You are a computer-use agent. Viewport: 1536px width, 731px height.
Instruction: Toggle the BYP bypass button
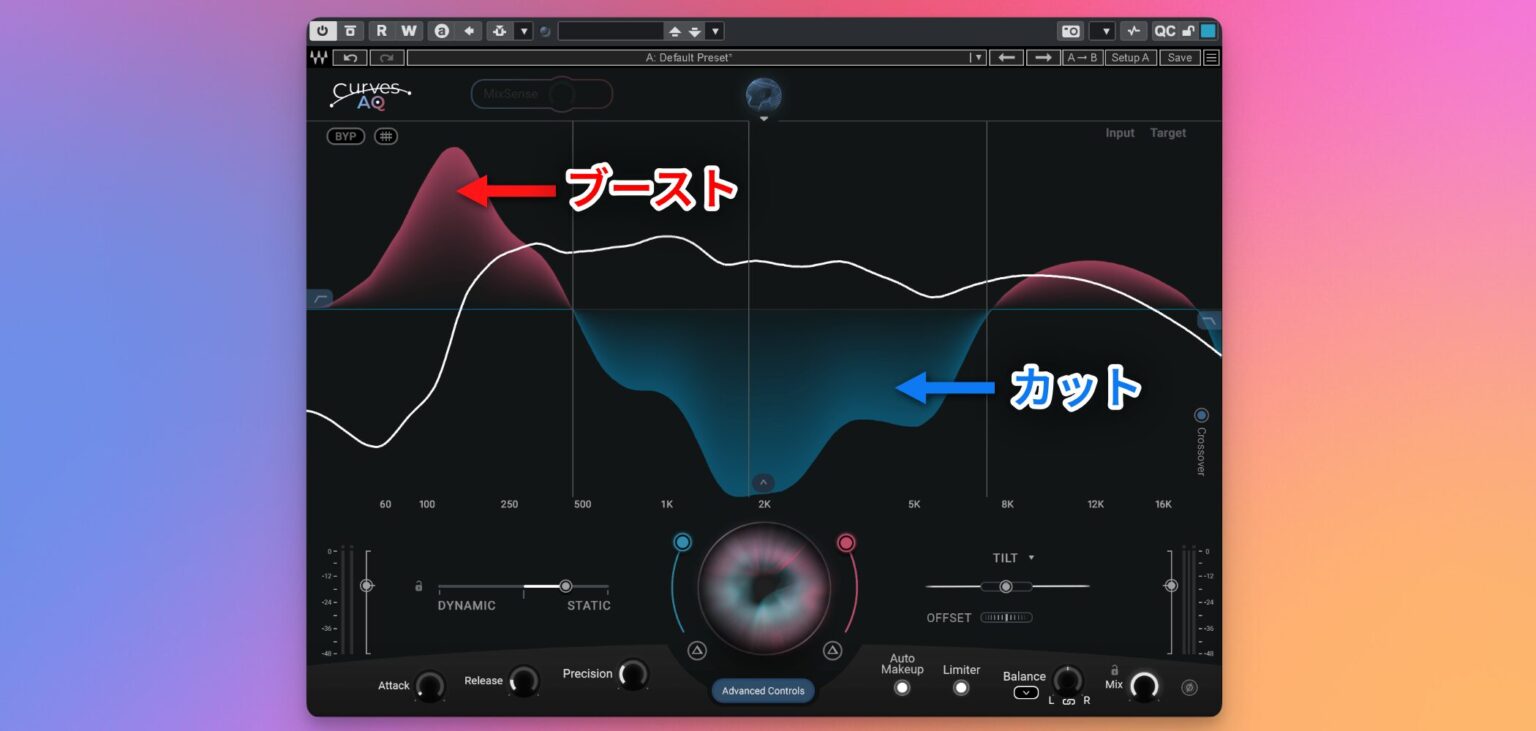point(345,136)
